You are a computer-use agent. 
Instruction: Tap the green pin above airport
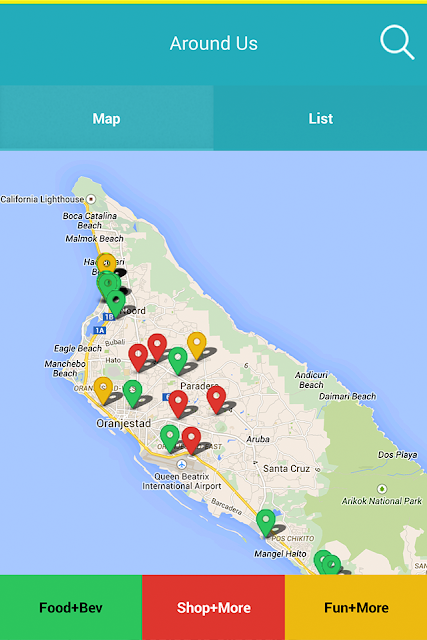169,439
